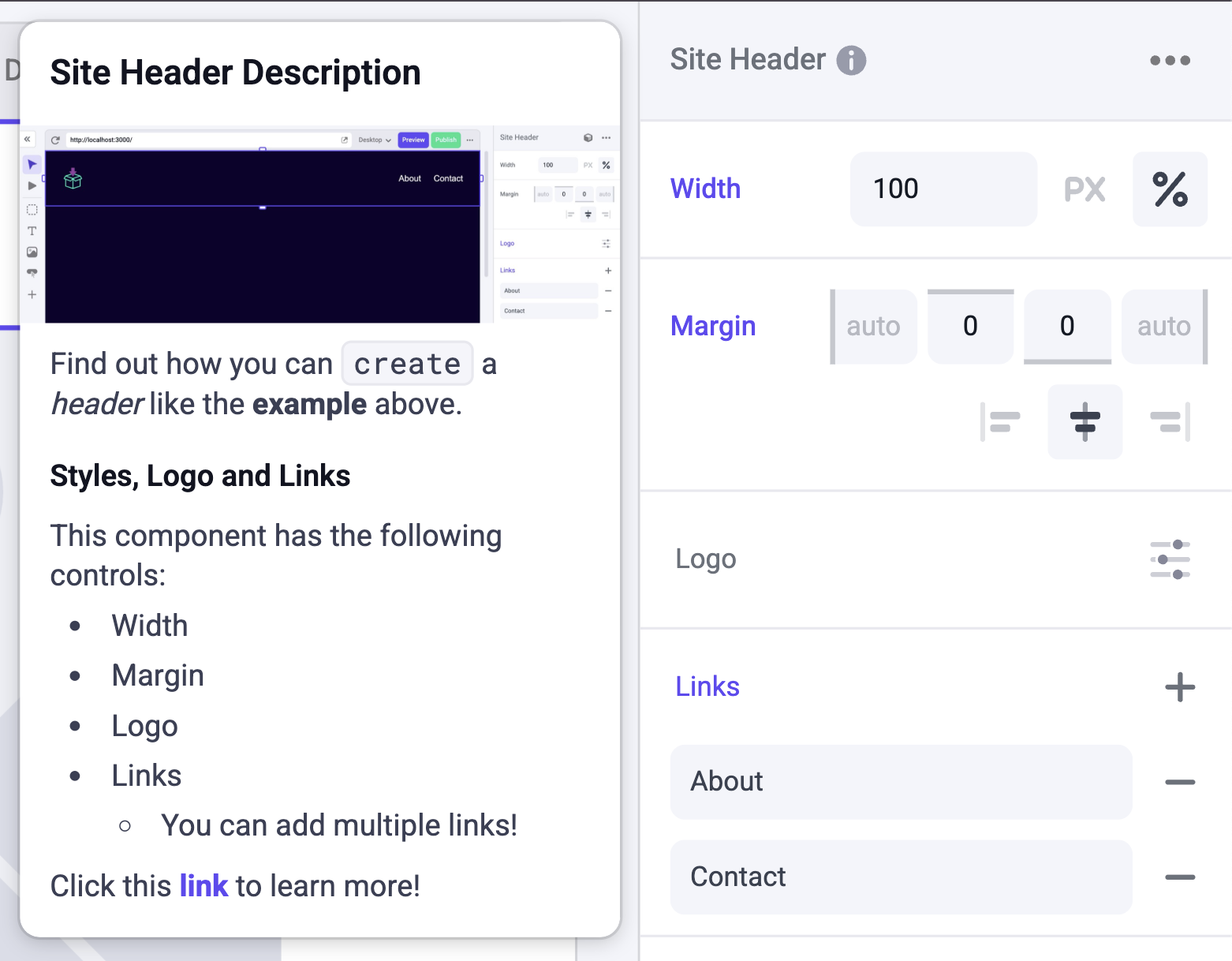Screen dimensions: 1232x961
Task: Click the Width value input showing 100
Action: point(943,189)
